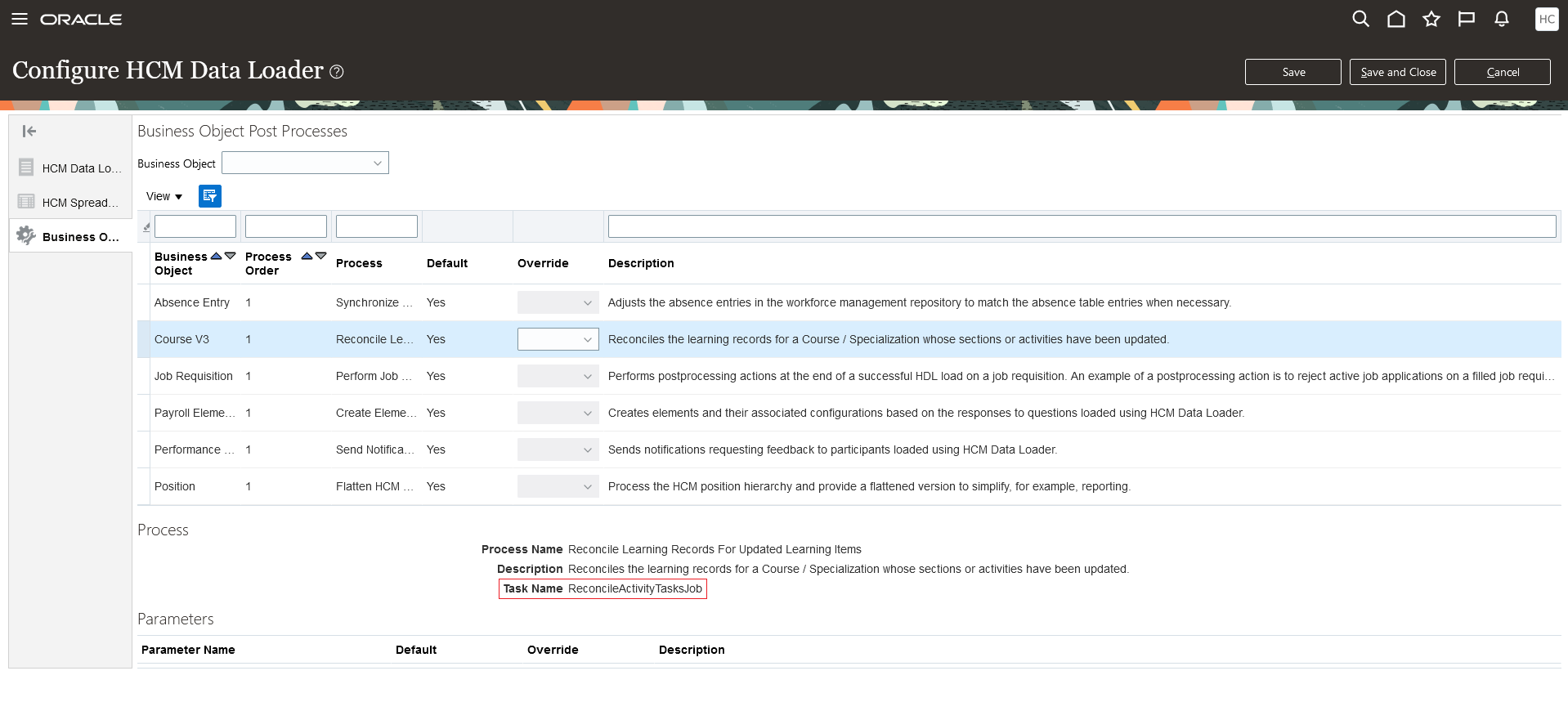The image size is (1568, 720).
Task: Select the Job Requisition cell
Action: pos(194,376)
